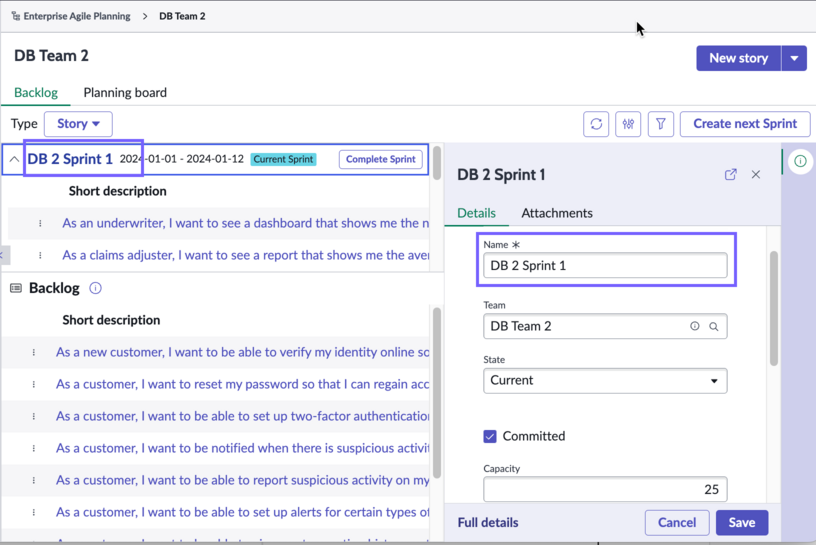Click the info icon on right sidebar
Viewport: 816px width, 545px height.
800,161
